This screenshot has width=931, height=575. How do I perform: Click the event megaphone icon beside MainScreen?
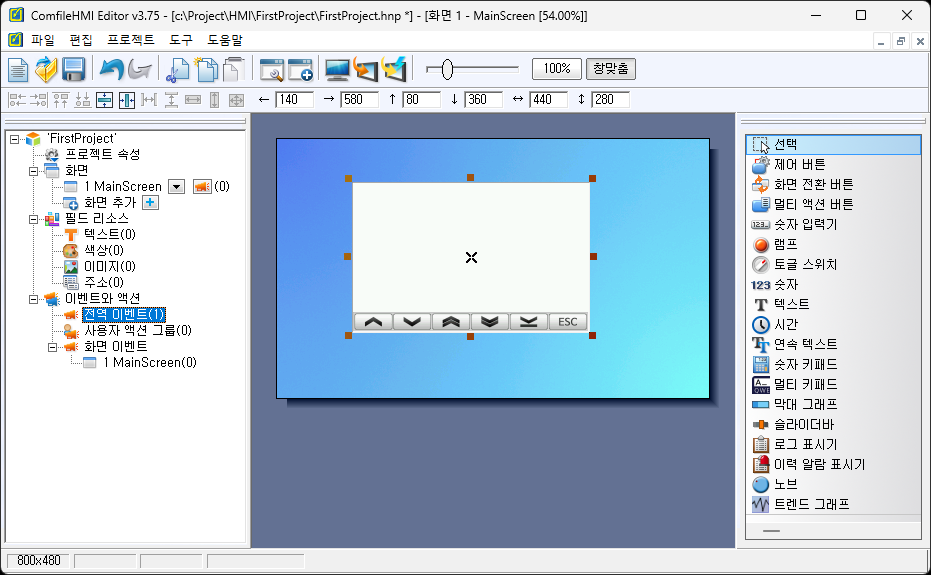[202, 186]
